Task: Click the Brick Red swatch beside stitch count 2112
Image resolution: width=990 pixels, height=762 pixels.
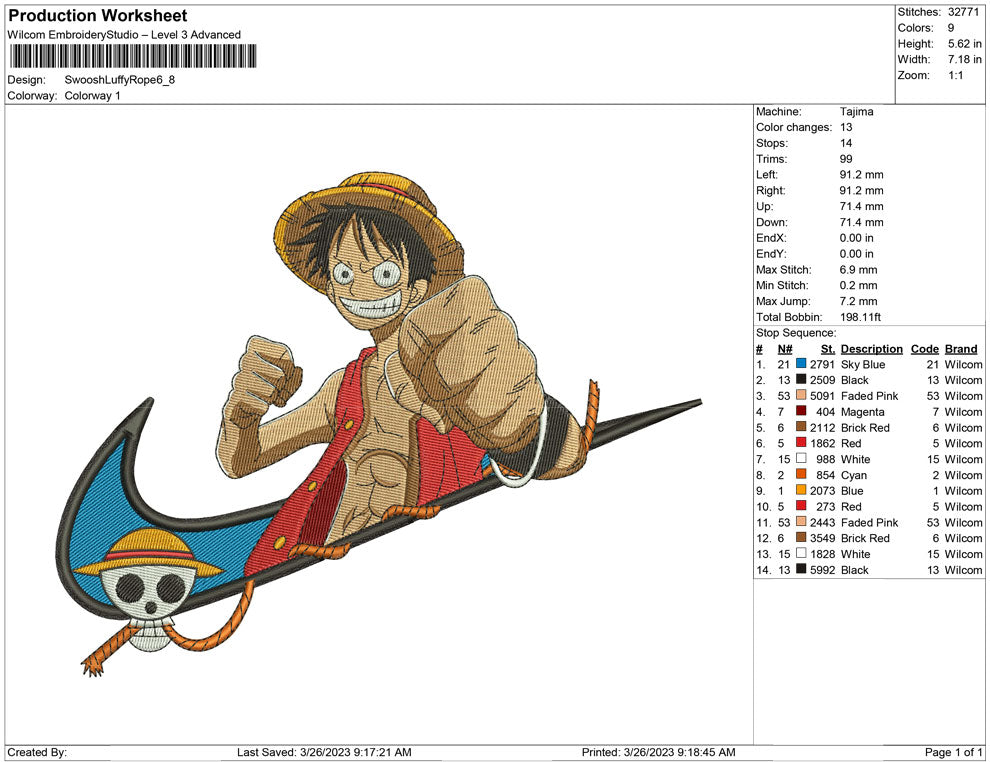Action: click(x=801, y=427)
